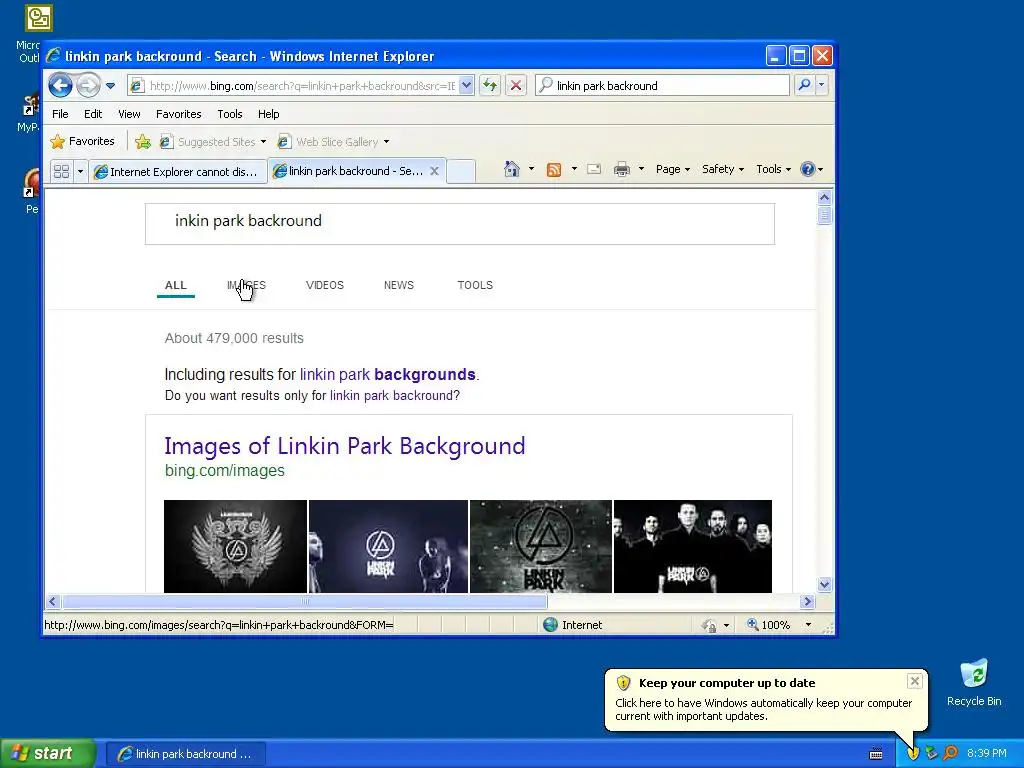Open the TOOLS search tab

click(475, 285)
